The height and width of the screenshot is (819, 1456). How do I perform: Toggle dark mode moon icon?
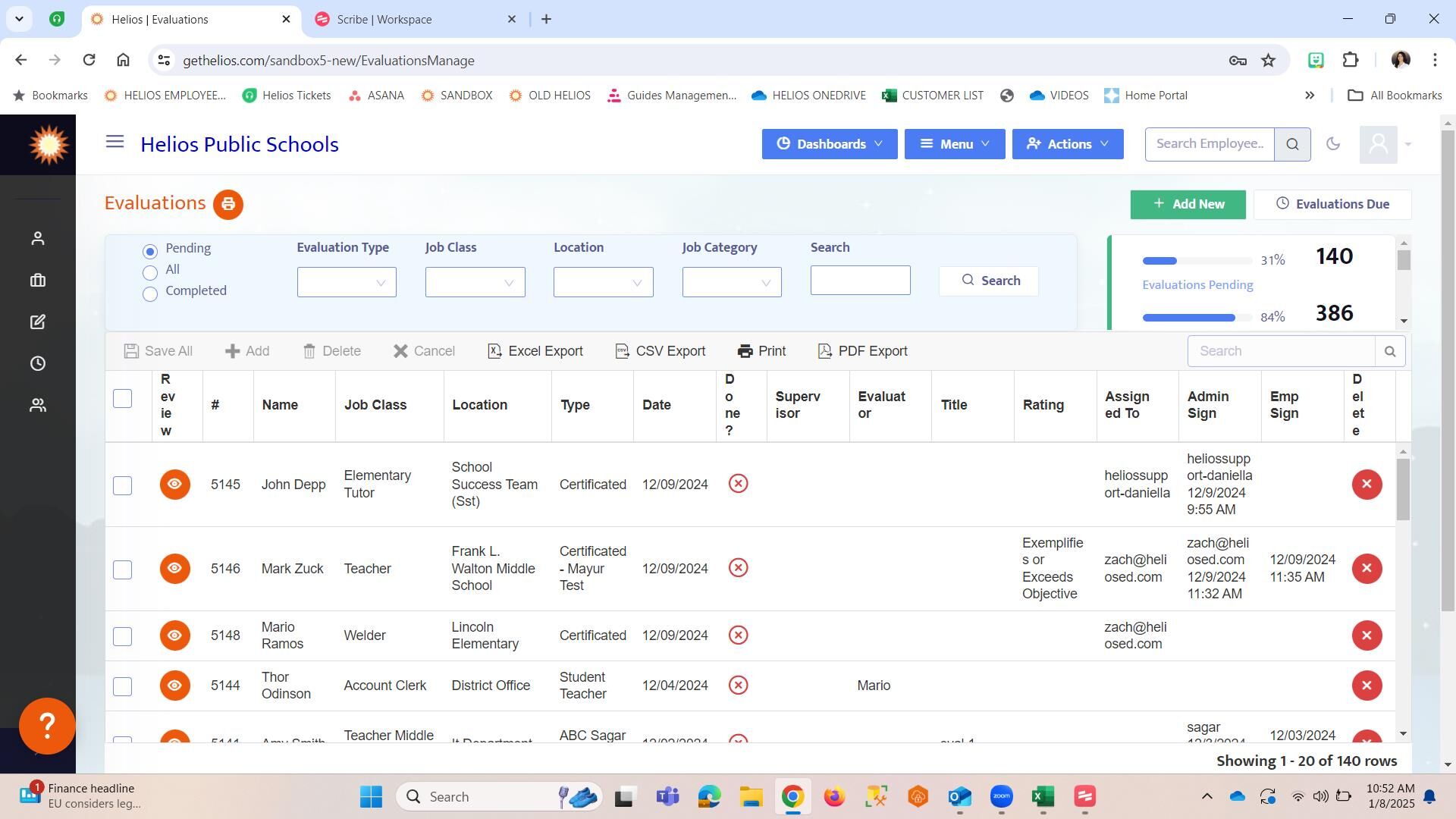(1332, 144)
